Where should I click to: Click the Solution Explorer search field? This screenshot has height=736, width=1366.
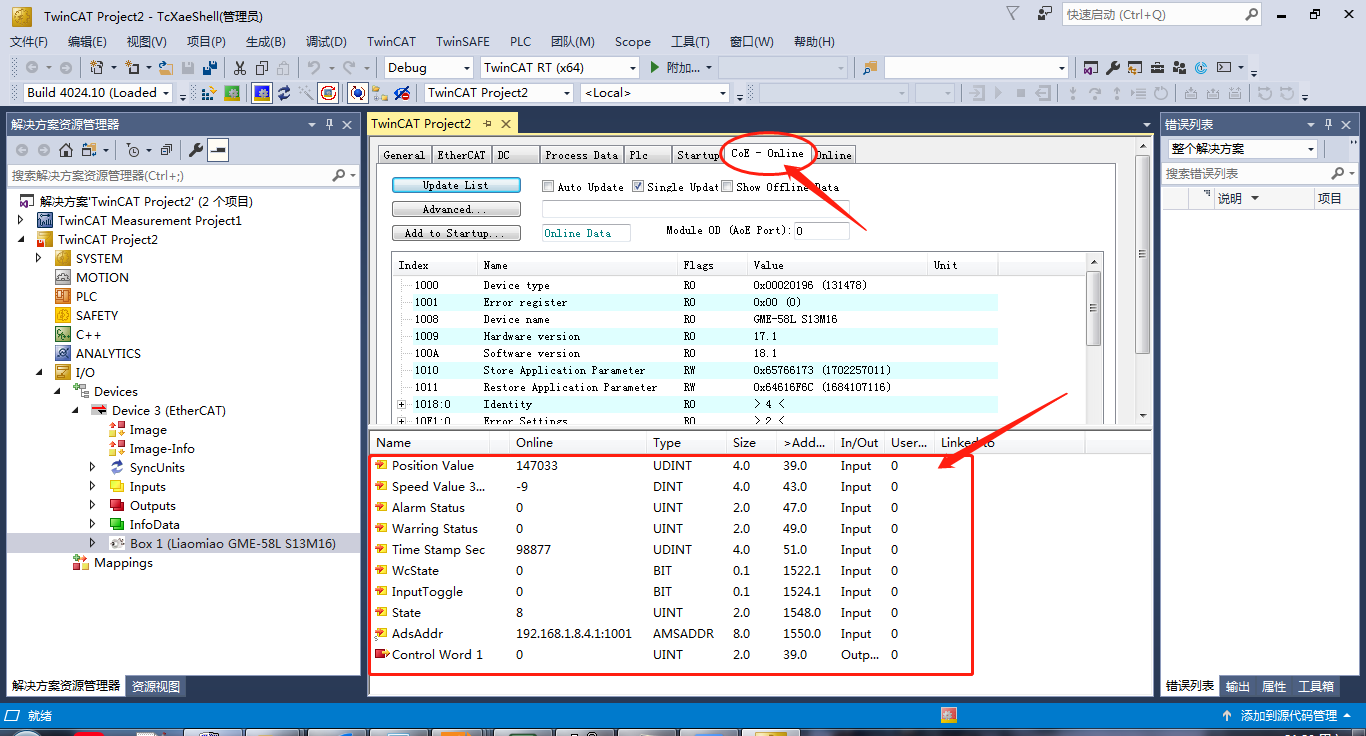coord(170,175)
